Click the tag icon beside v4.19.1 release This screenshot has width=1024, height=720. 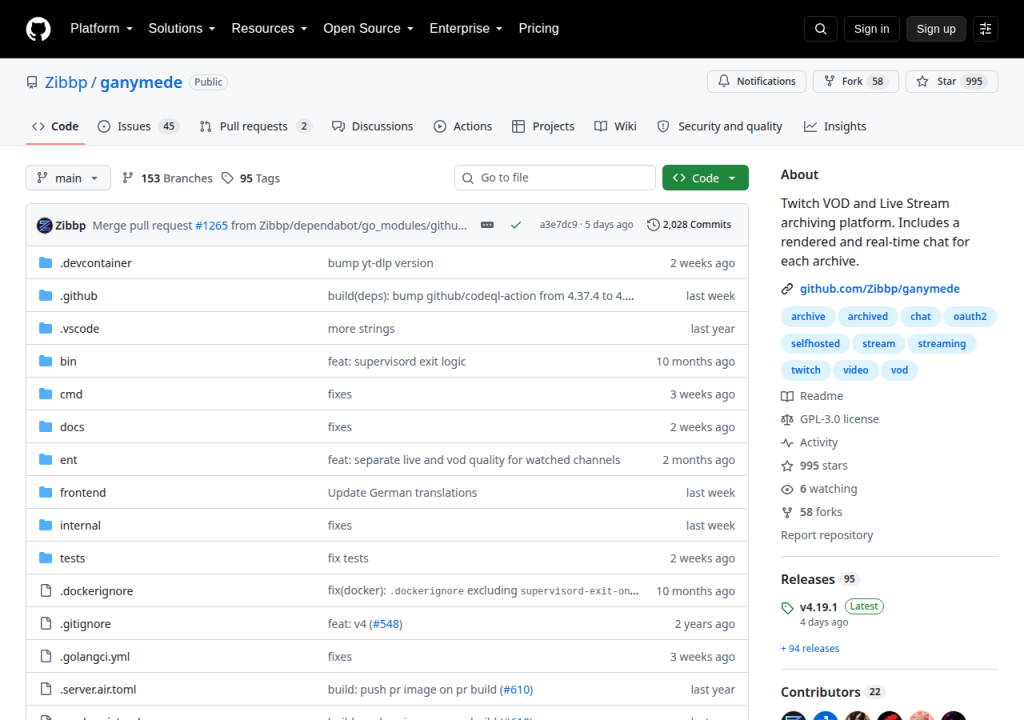pos(787,608)
